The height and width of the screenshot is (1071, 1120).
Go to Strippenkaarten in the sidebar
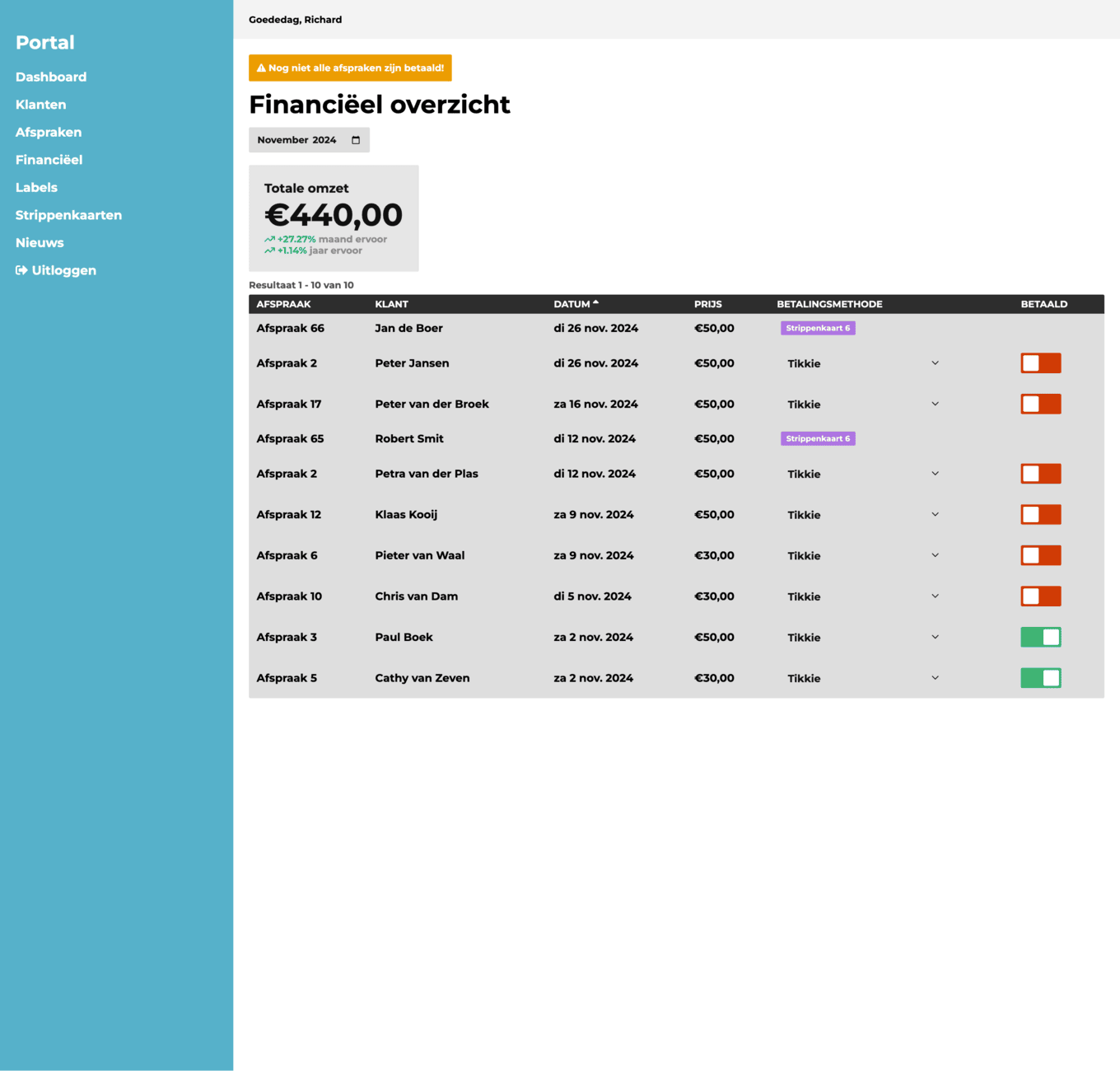tap(68, 215)
